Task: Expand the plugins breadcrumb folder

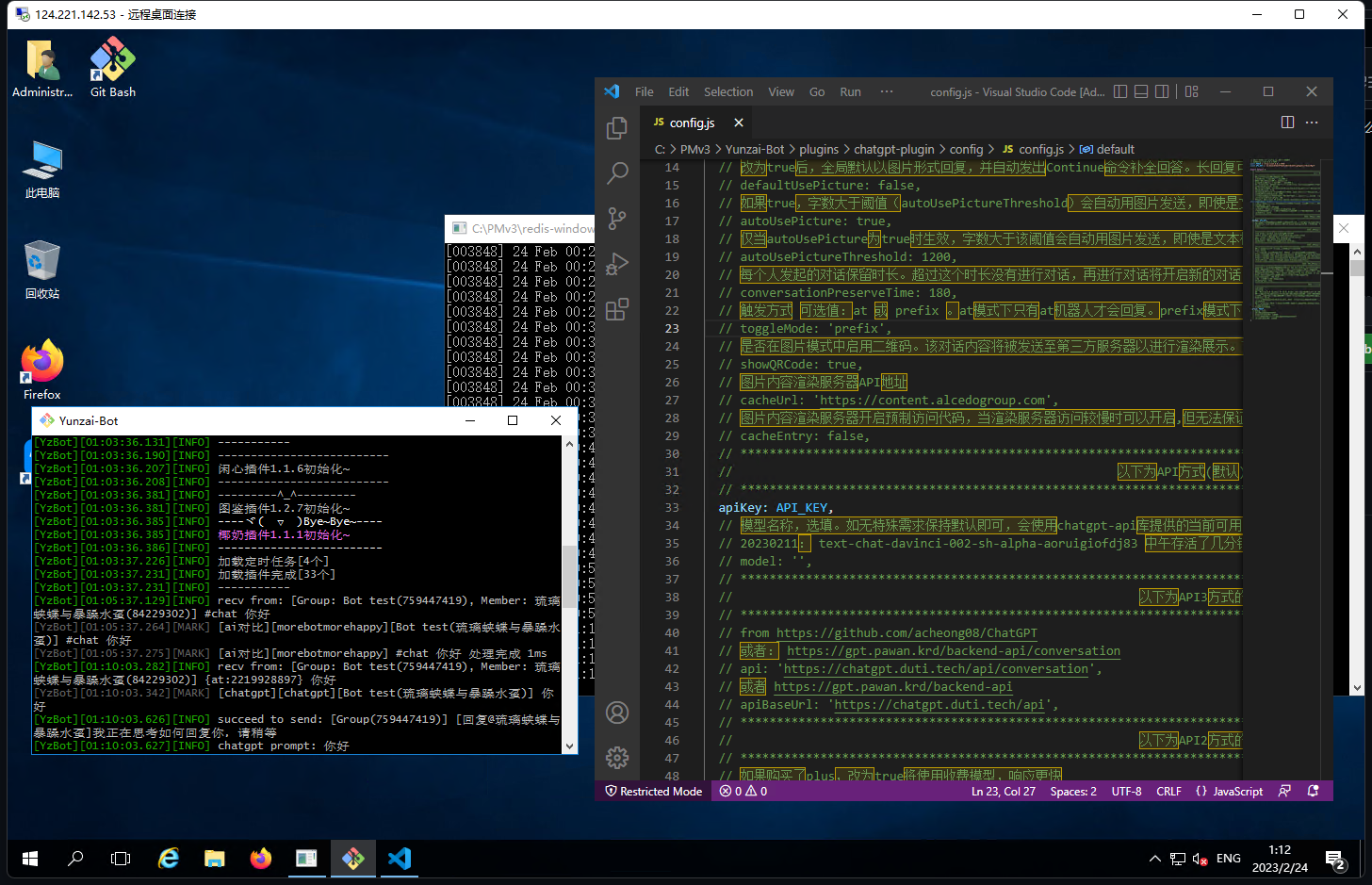Action: 819,149
